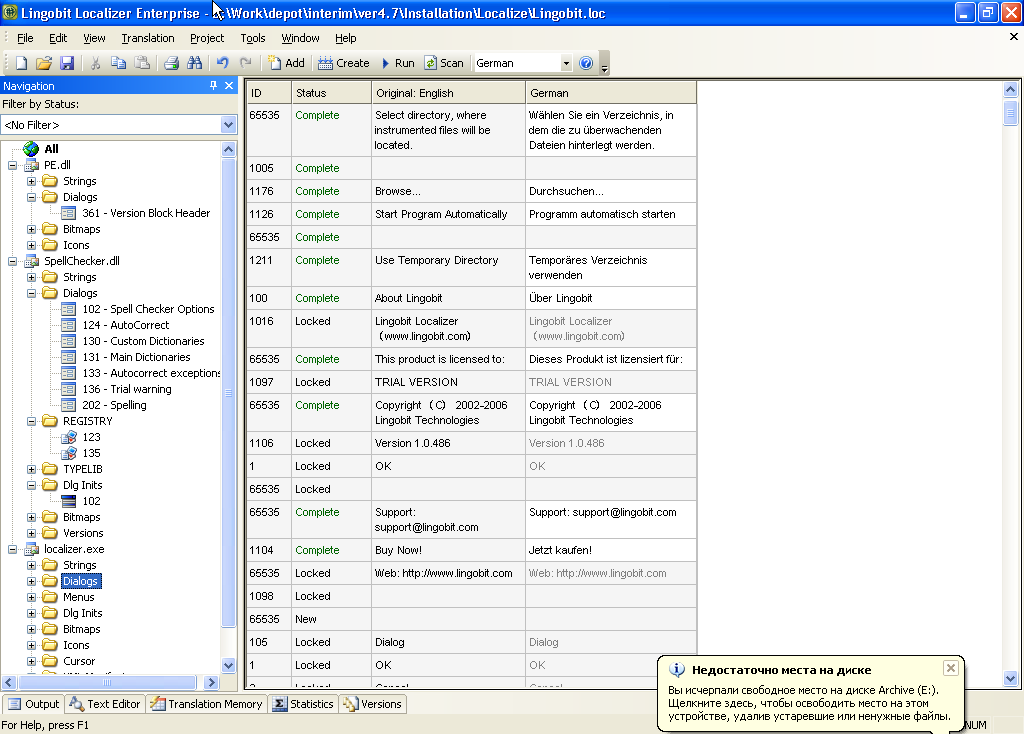Image resolution: width=1024 pixels, height=734 pixels.
Task: Switch to the Text Editor tab
Action: [x=105, y=704]
